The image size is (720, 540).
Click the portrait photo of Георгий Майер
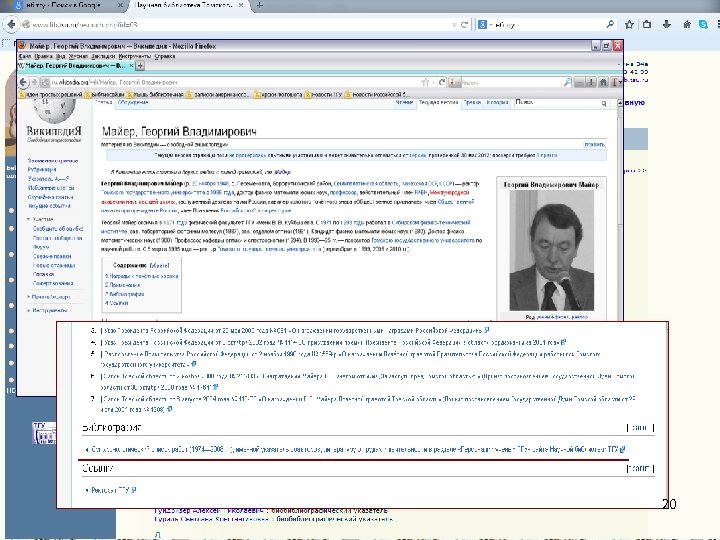[x=551, y=250]
